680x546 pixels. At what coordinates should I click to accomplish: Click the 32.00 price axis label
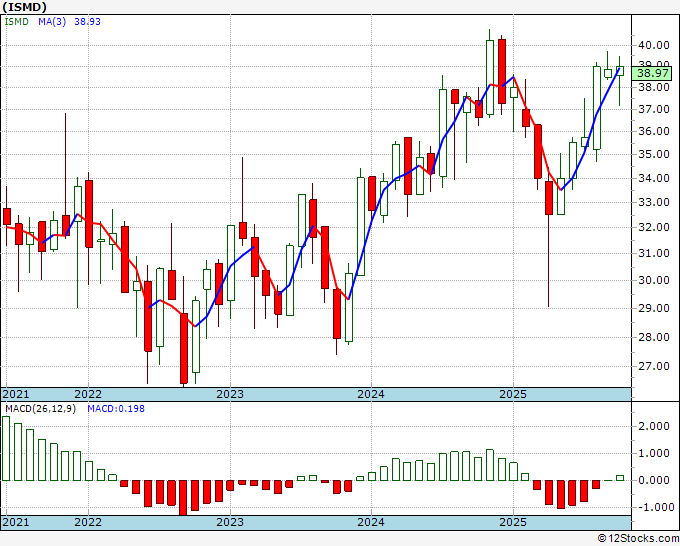[x=654, y=227]
